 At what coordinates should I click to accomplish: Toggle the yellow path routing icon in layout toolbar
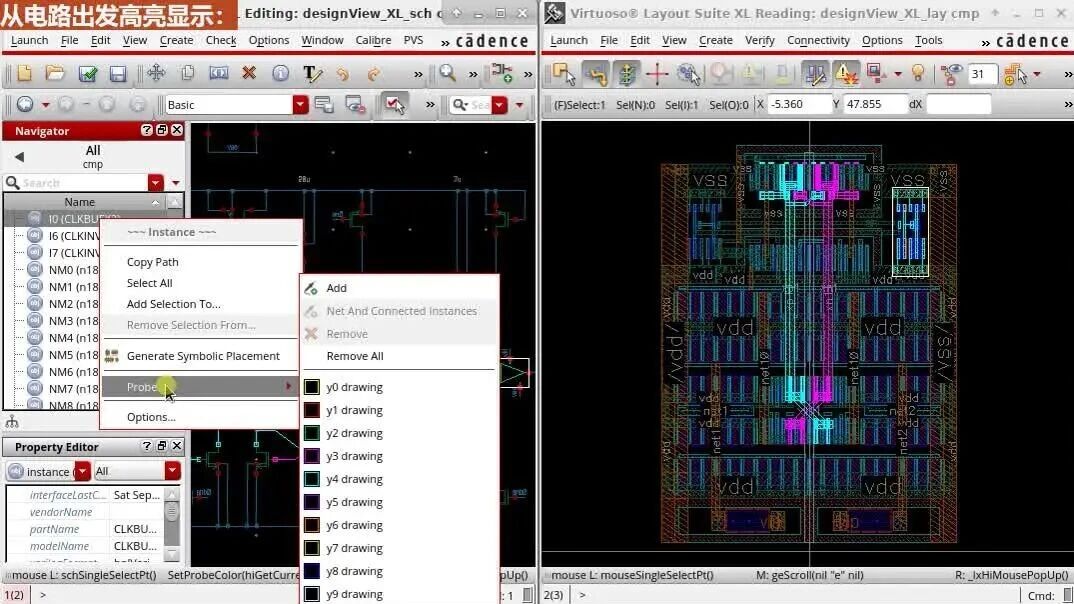595,73
